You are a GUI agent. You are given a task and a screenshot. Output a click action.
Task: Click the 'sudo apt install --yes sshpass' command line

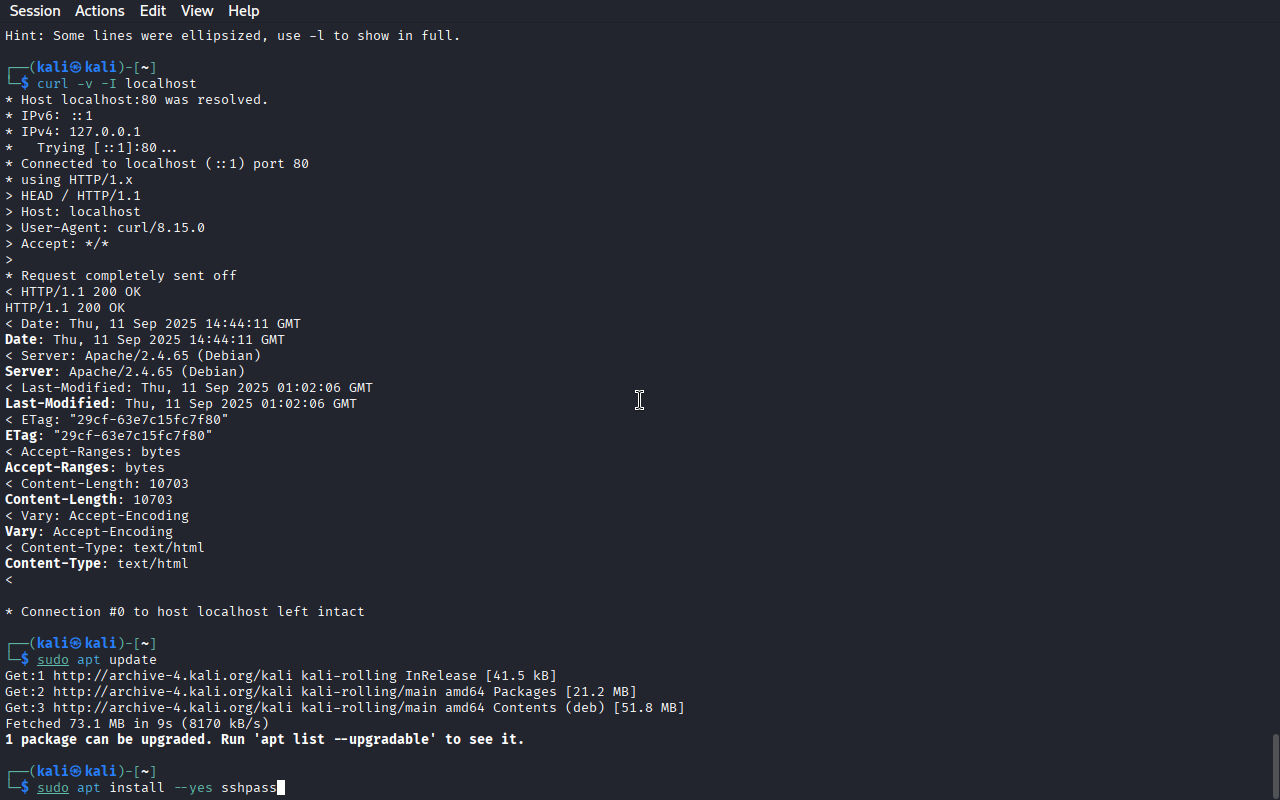157,788
